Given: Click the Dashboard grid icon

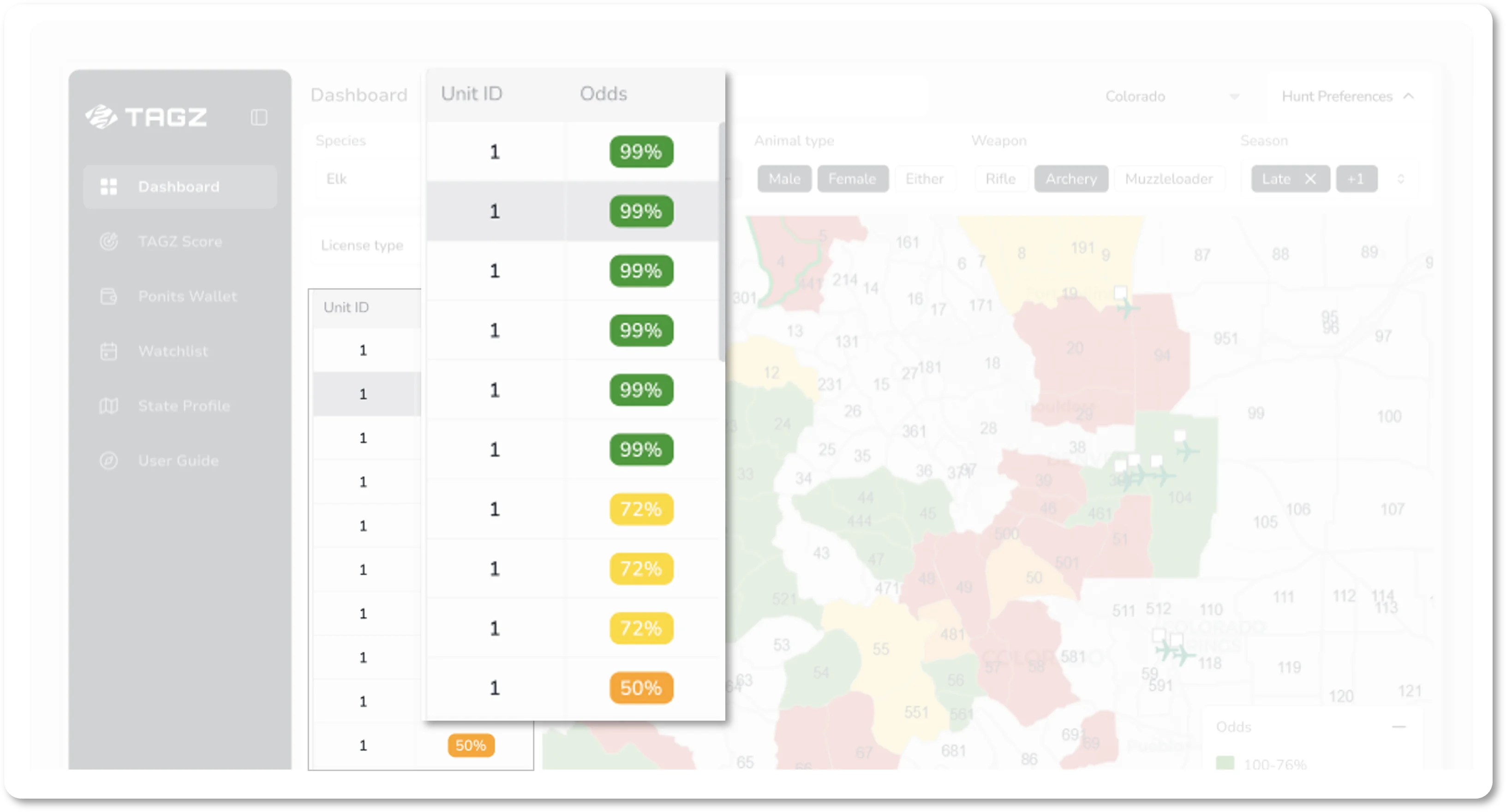Looking at the screenshot, I should [109, 186].
